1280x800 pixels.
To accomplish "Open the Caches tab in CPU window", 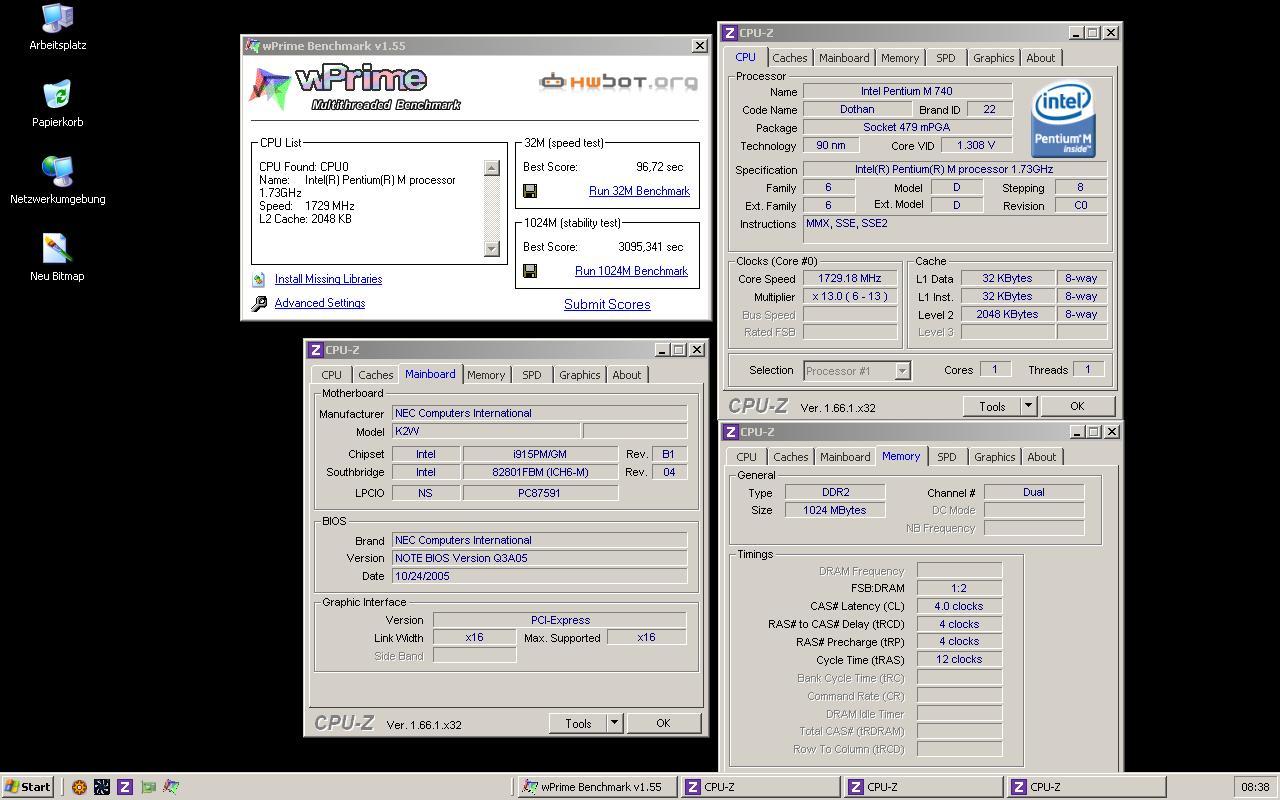I will [789, 58].
